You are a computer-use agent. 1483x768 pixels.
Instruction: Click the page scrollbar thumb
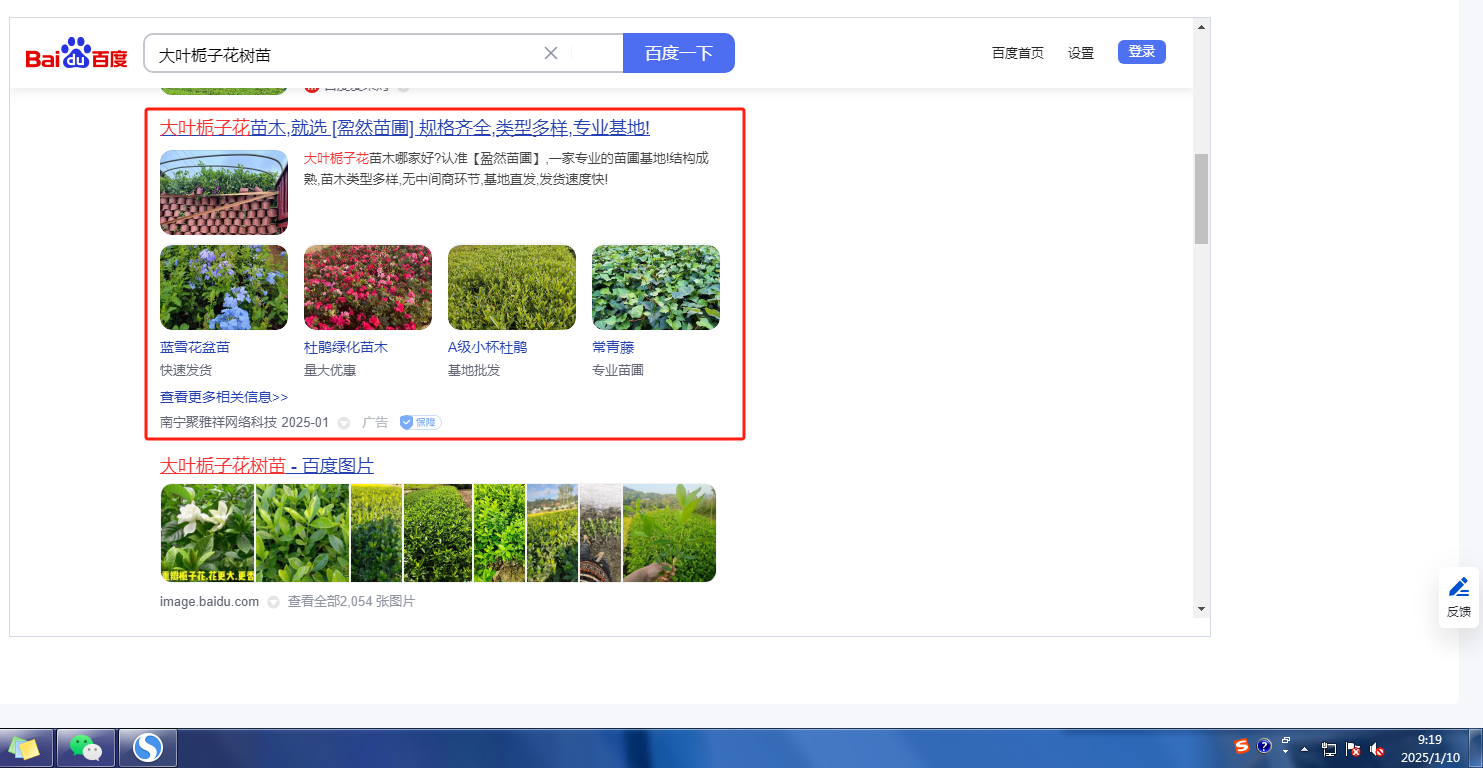[1201, 199]
